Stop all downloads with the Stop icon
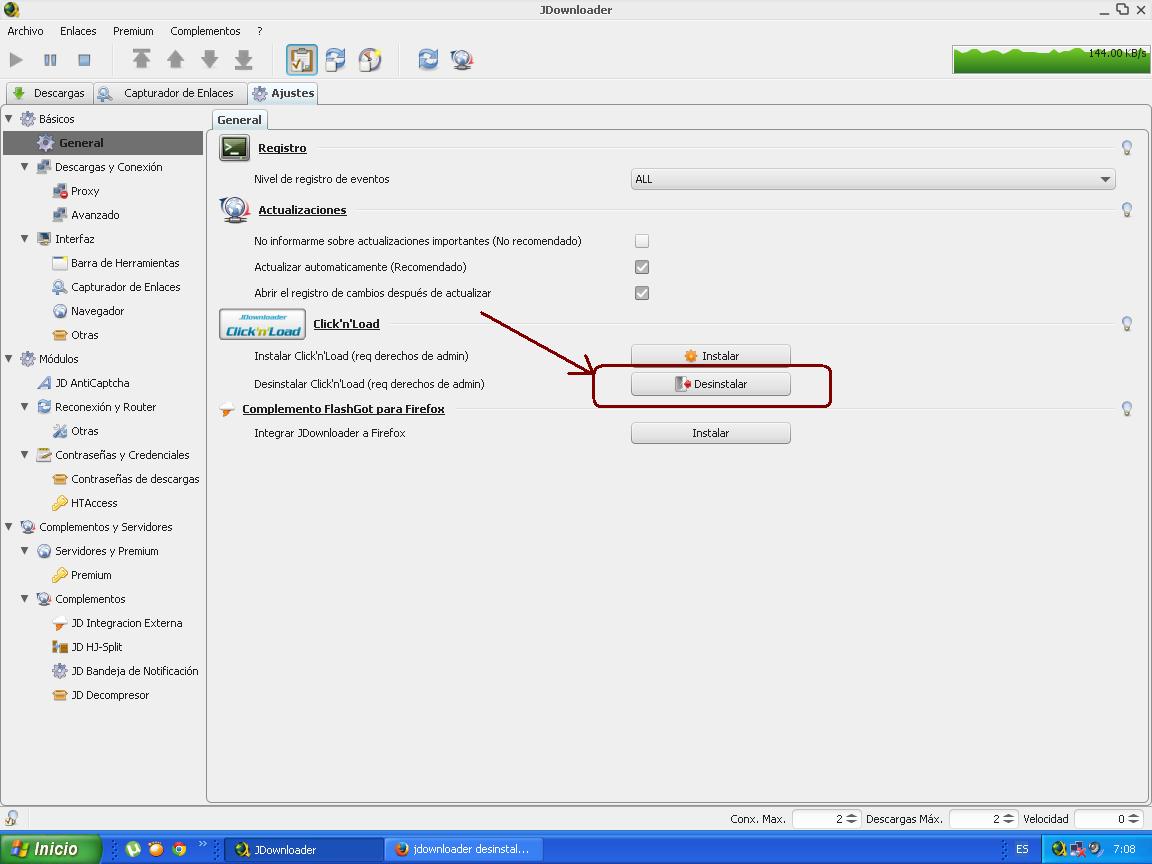1152x864 pixels. [x=84, y=60]
